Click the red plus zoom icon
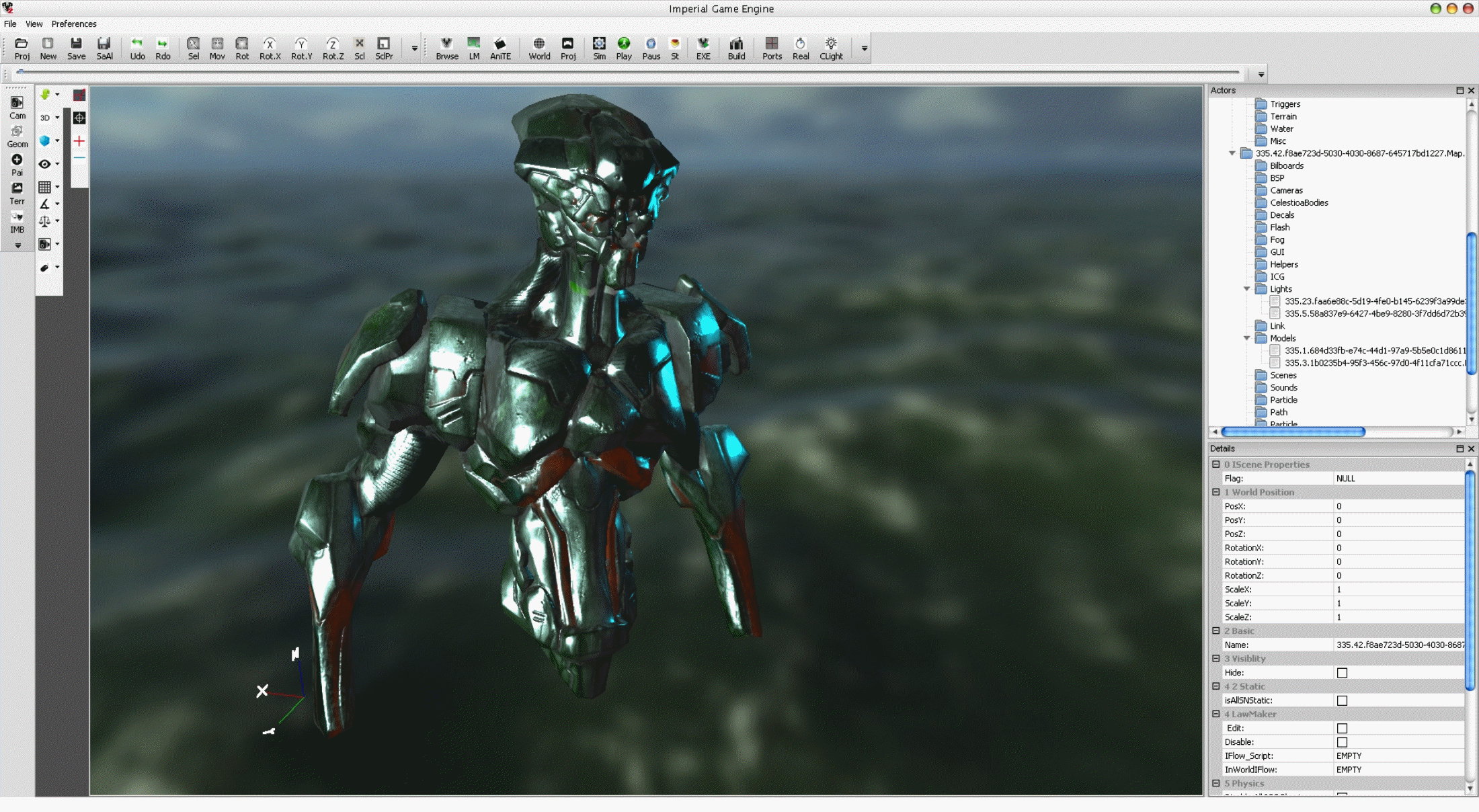This screenshot has width=1479, height=812. [x=79, y=141]
